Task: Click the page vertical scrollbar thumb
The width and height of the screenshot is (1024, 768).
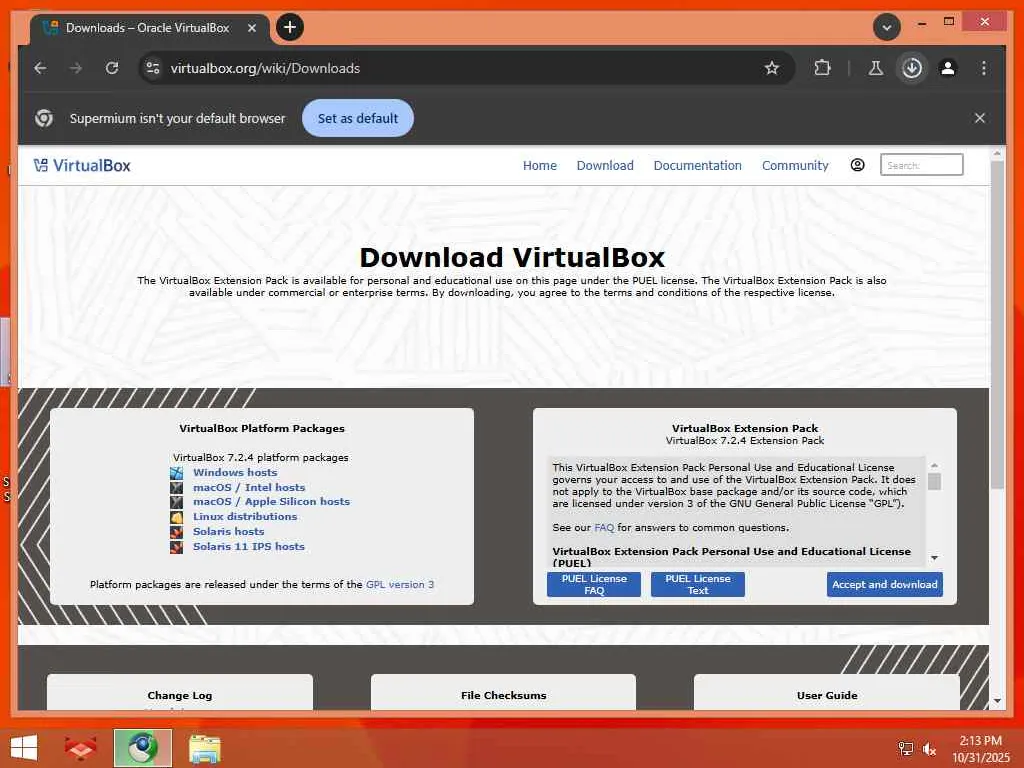Action: click(997, 325)
